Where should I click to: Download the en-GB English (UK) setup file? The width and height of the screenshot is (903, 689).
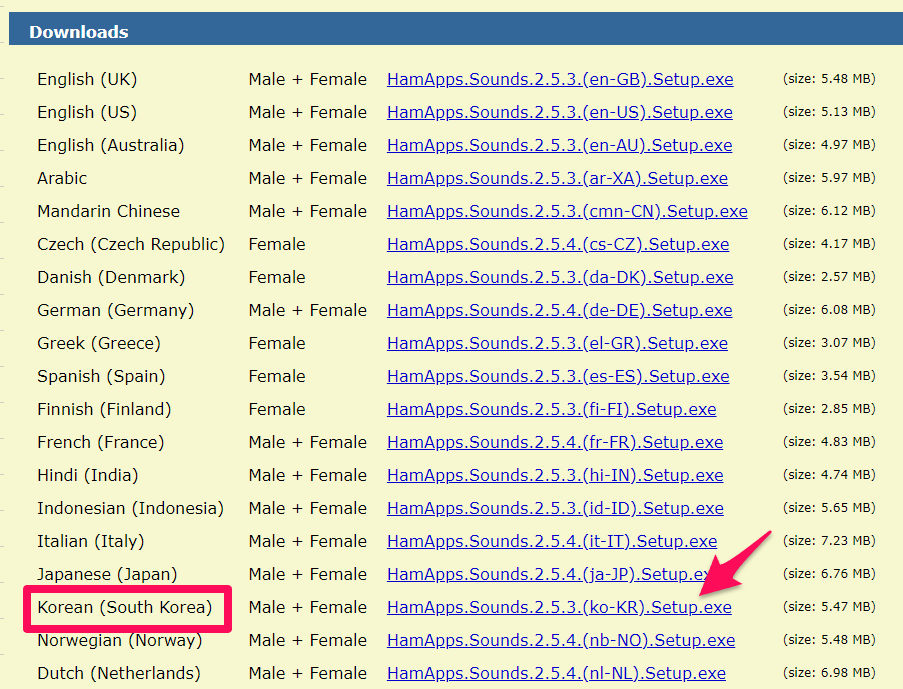560,79
